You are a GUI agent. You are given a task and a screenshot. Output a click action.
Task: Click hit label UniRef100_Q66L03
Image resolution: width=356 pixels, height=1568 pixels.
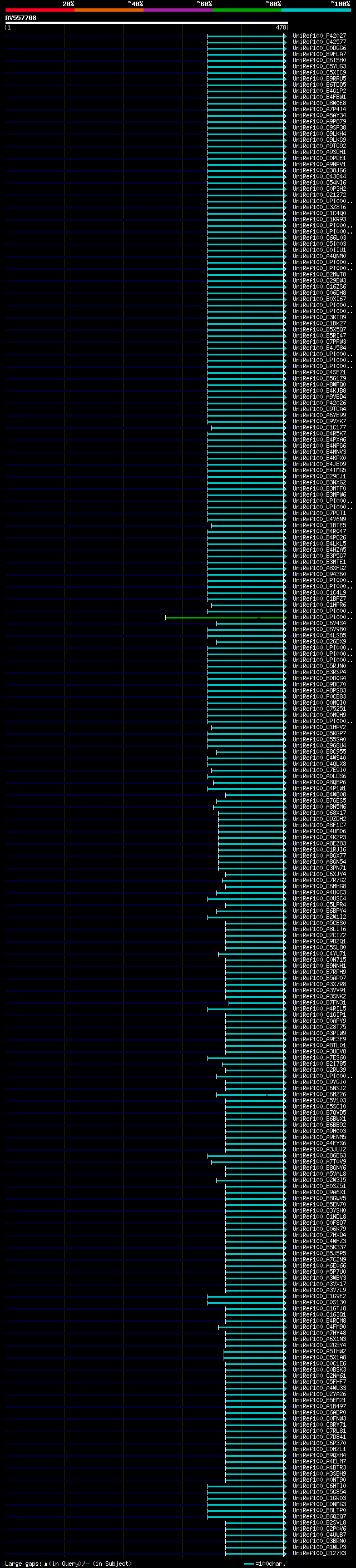319,238
